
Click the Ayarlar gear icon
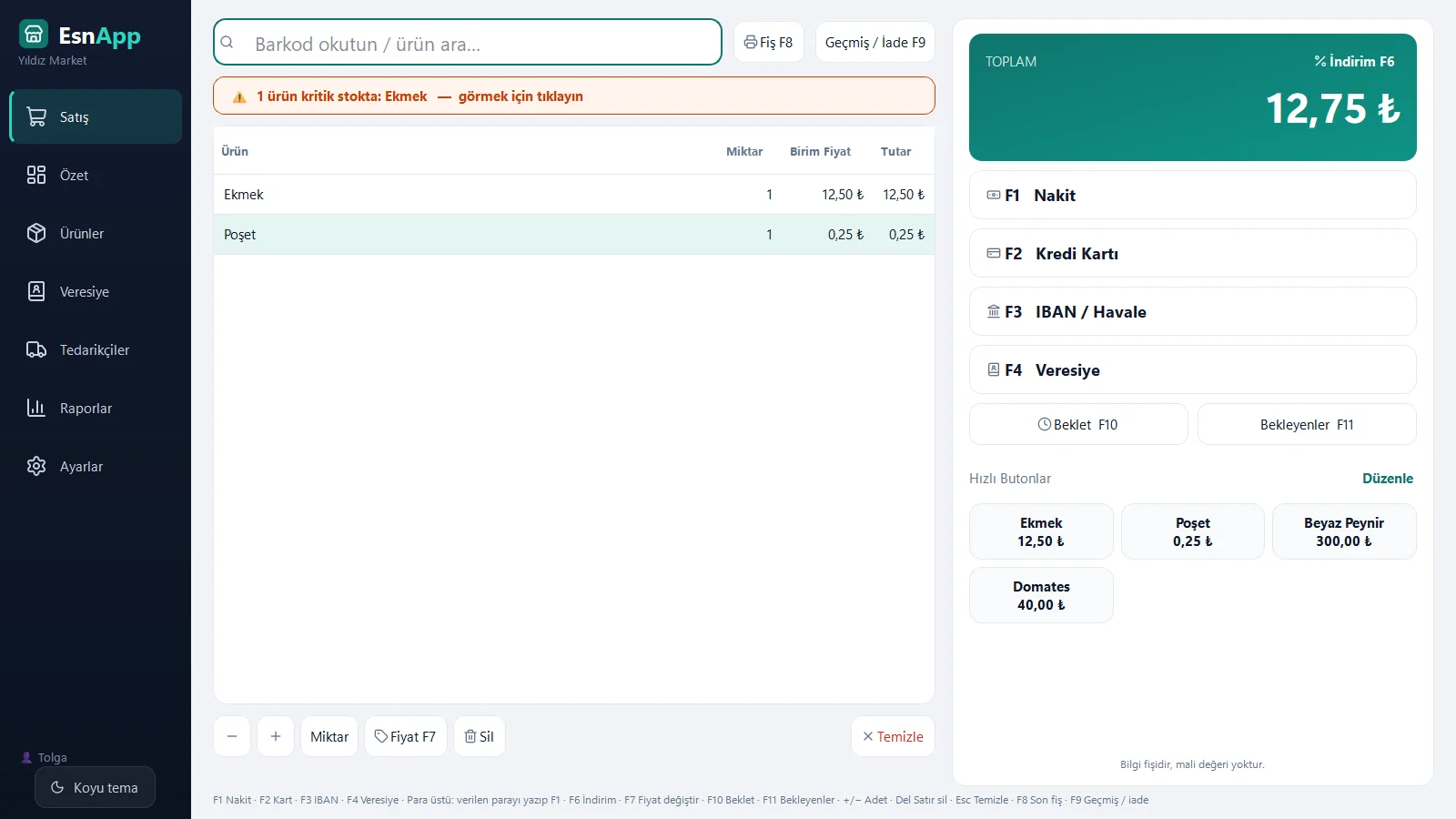pos(36,466)
